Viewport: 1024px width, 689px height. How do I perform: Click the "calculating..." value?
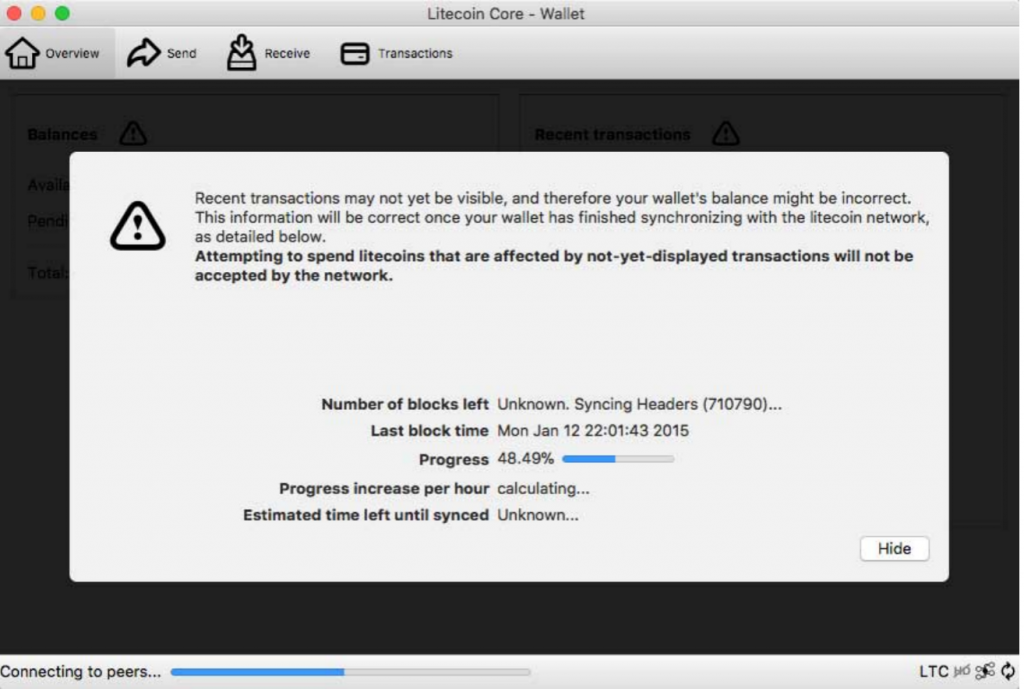(x=543, y=489)
